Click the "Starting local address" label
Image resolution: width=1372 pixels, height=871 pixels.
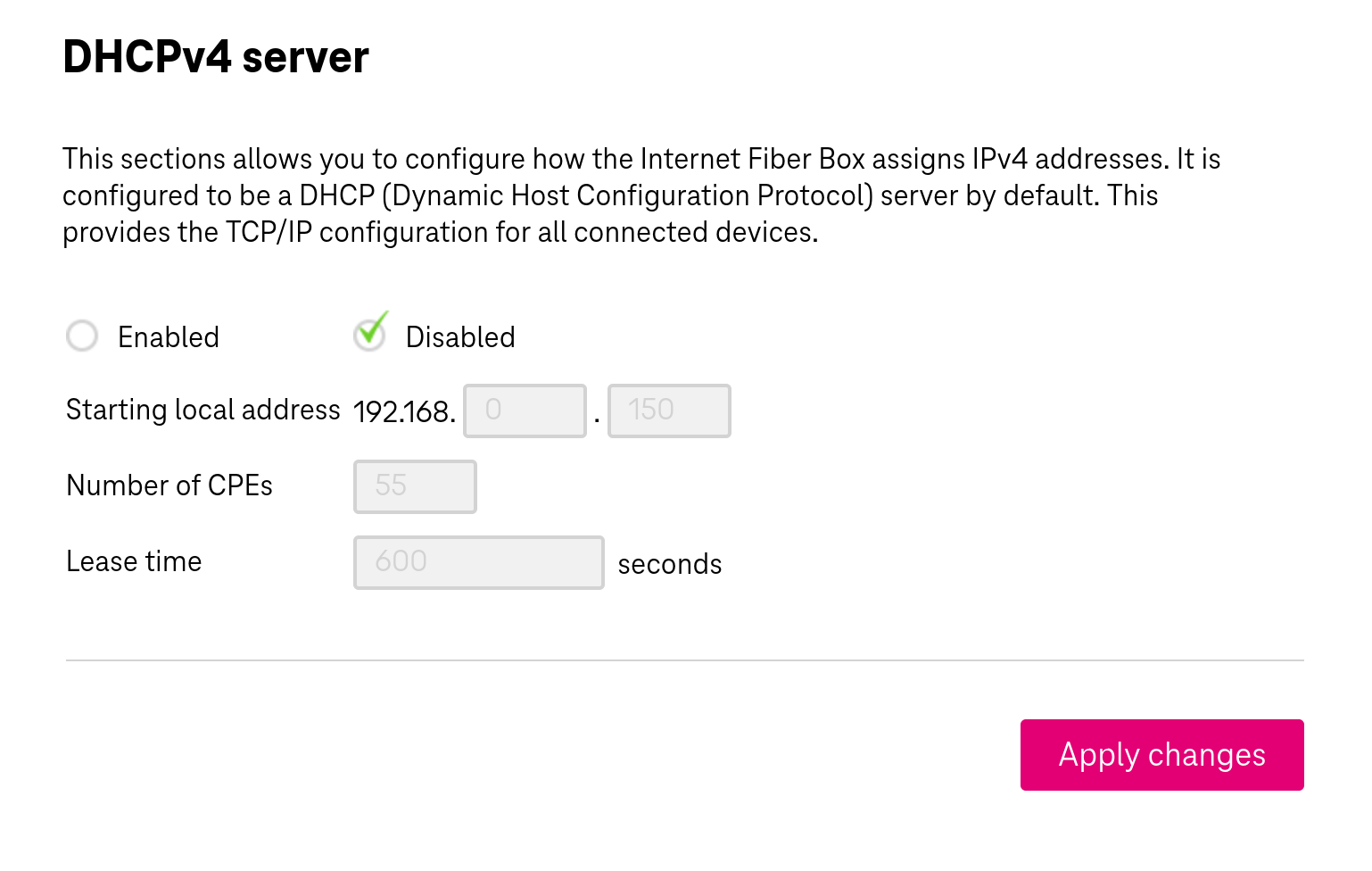(203, 410)
